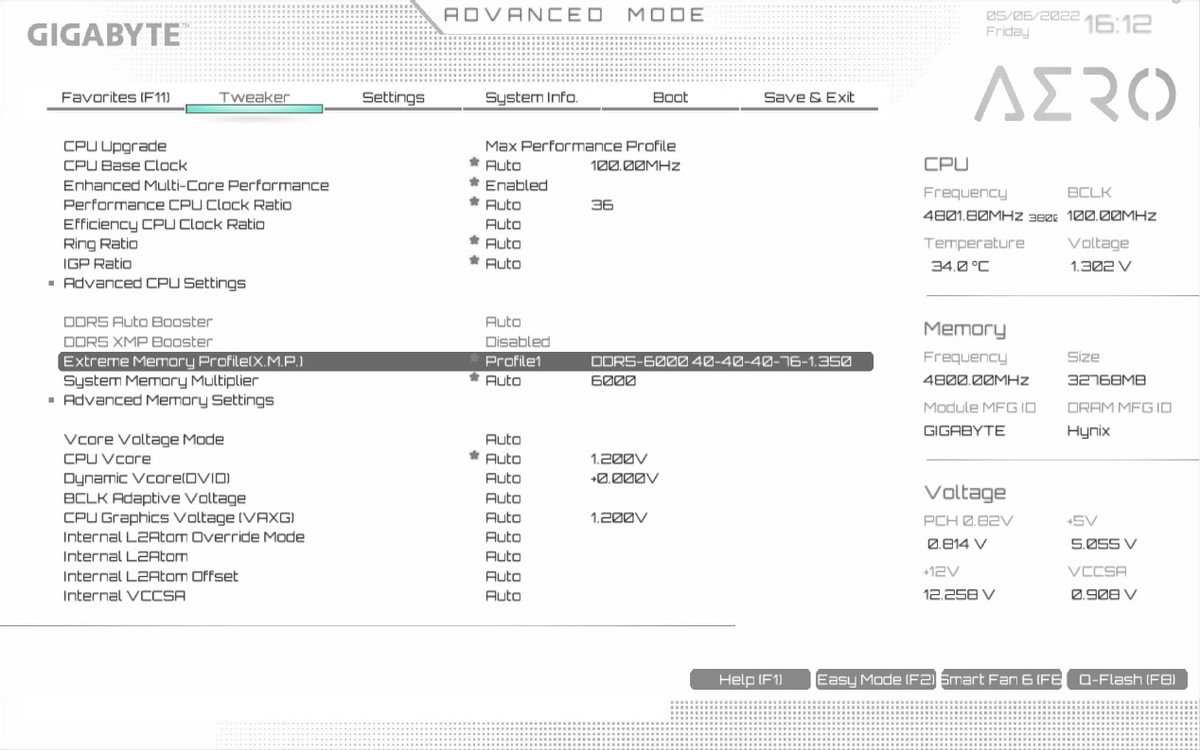The image size is (1200, 750).
Task: Open the Save & Exit tab
Action: click(x=809, y=97)
